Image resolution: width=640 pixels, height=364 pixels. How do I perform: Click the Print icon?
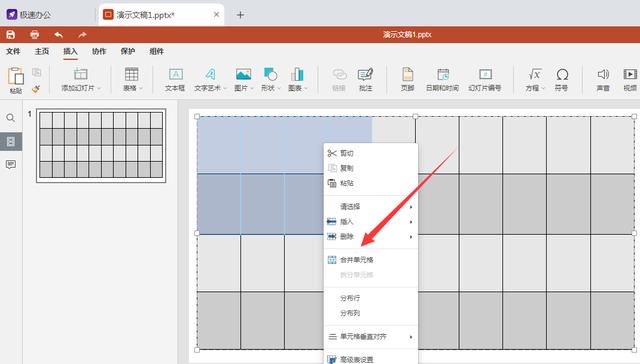[35, 35]
